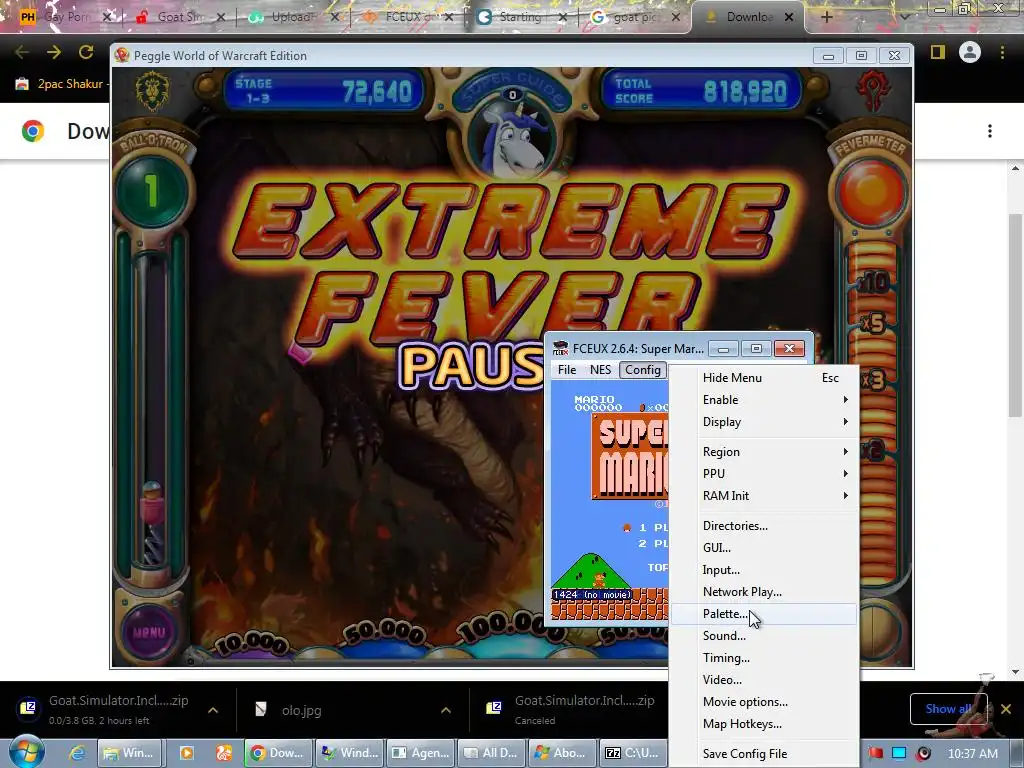This screenshot has width=1024, height=768.
Task: Select Save Config File
Action: (764, 754)
